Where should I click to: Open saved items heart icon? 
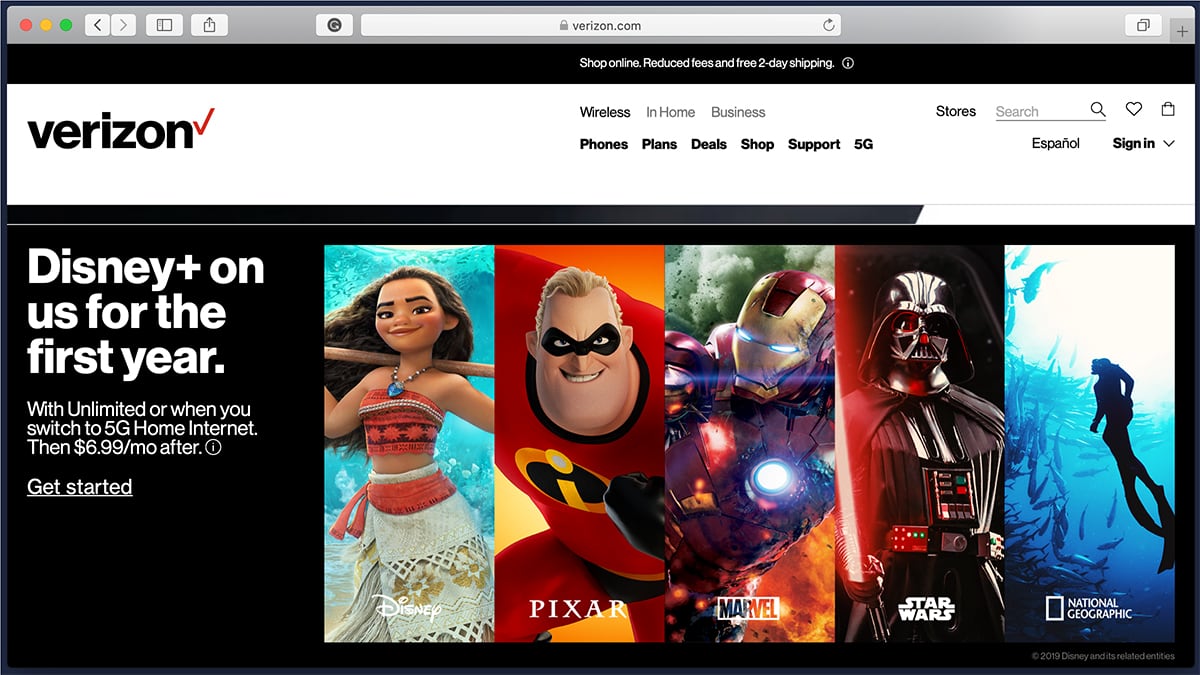point(1133,110)
